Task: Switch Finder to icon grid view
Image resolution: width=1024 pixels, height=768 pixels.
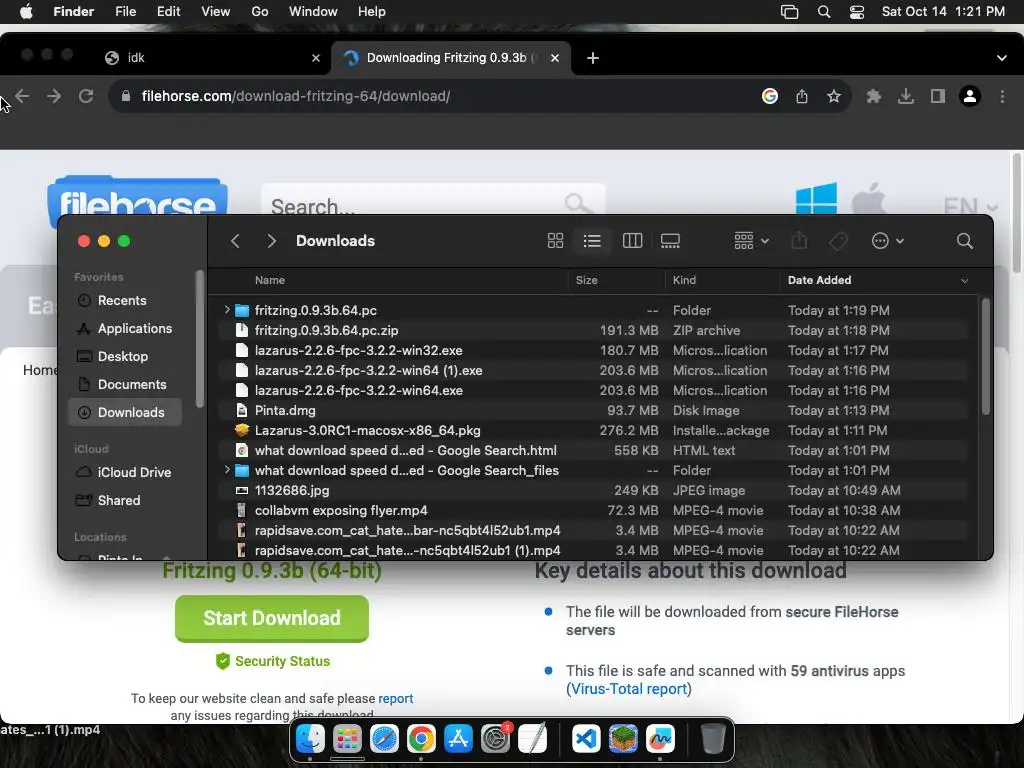Action: click(x=555, y=241)
